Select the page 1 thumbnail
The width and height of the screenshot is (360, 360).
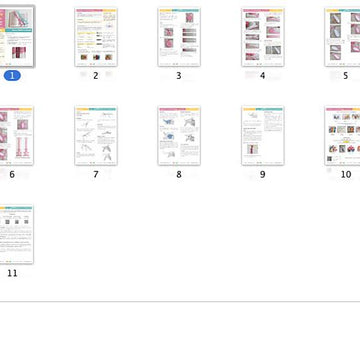[x=16, y=37]
